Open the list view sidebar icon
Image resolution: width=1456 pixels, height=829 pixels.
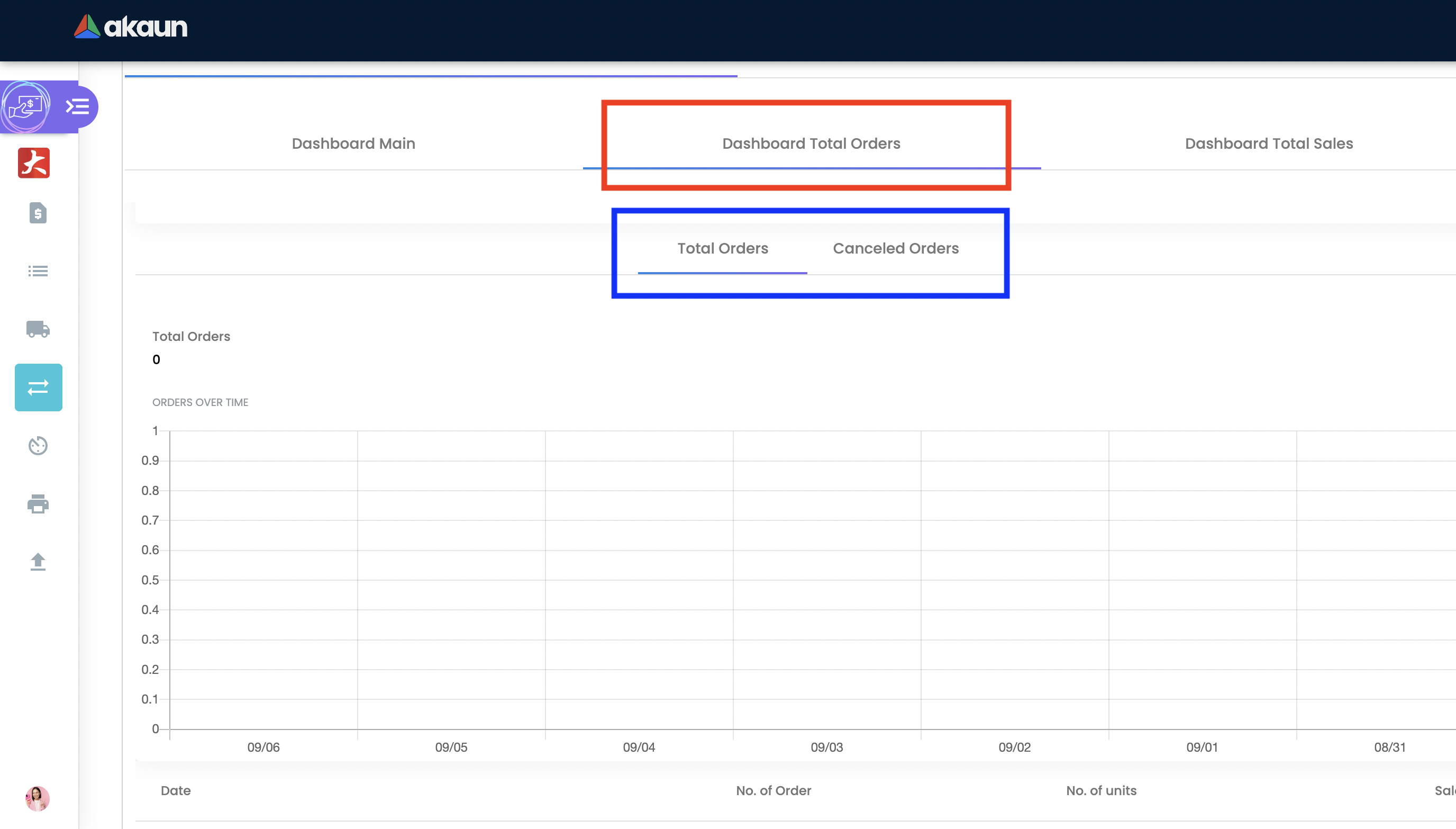coord(38,271)
